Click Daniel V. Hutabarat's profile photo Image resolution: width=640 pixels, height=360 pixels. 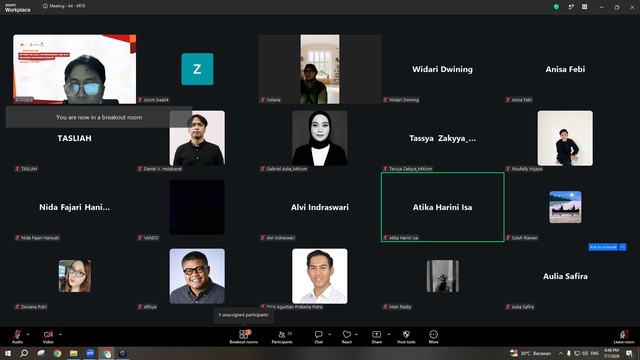pyautogui.click(x=197, y=138)
